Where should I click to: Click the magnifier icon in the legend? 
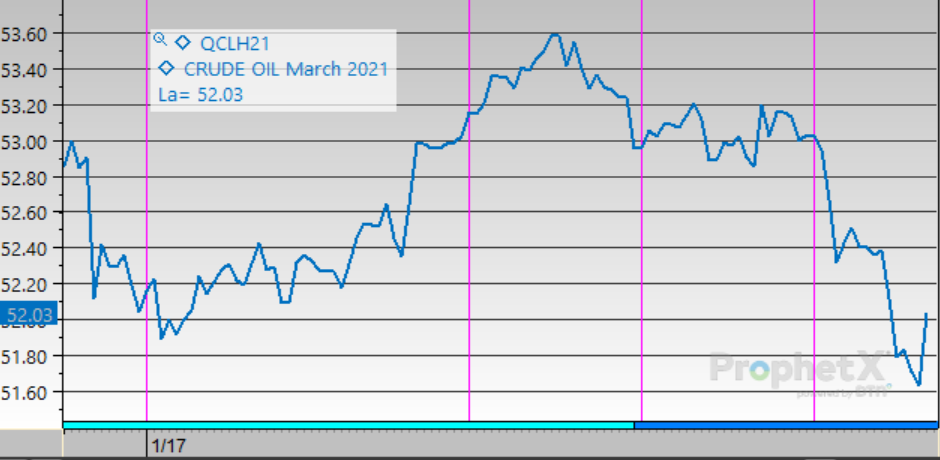[159, 40]
